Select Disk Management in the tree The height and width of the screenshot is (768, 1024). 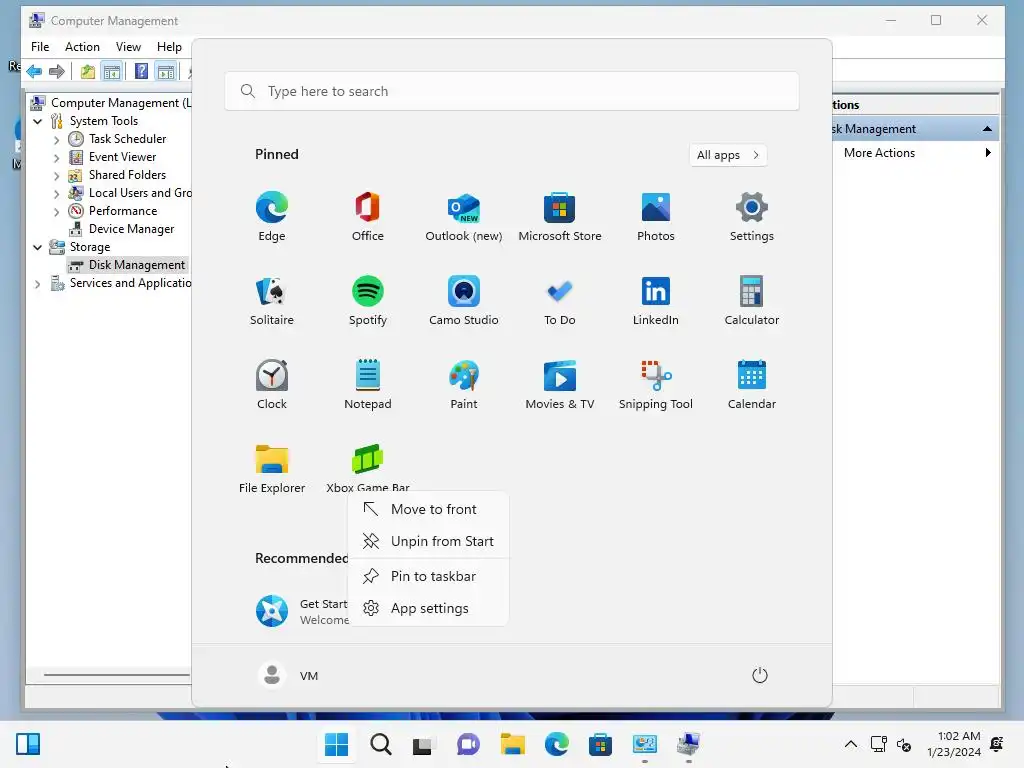128,265
